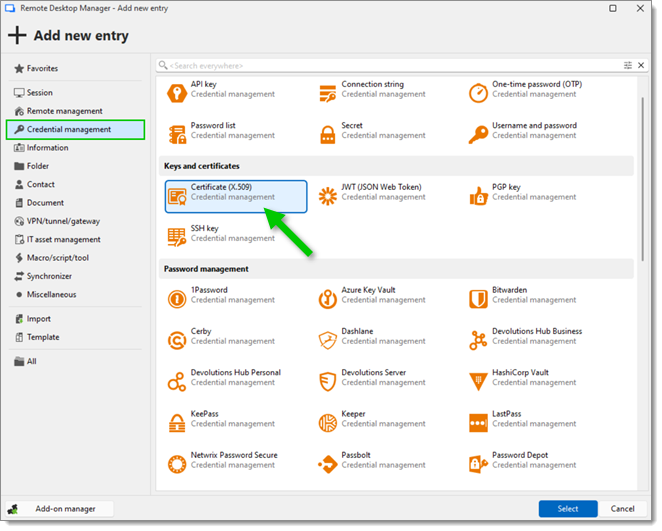
Task: Select the LastPass icon
Action: click(x=478, y=423)
